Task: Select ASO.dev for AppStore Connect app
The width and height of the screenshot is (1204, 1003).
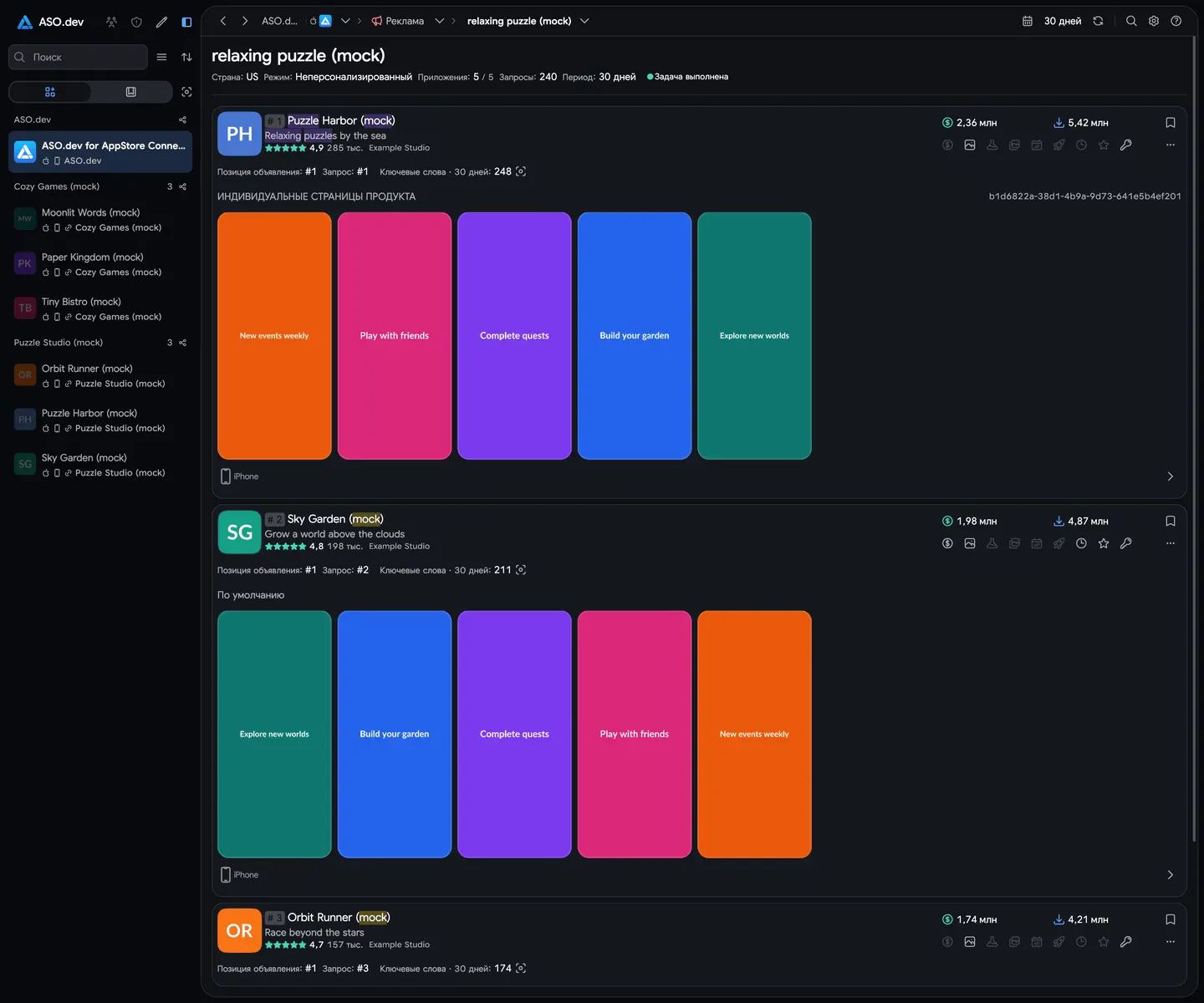Action: point(100,152)
